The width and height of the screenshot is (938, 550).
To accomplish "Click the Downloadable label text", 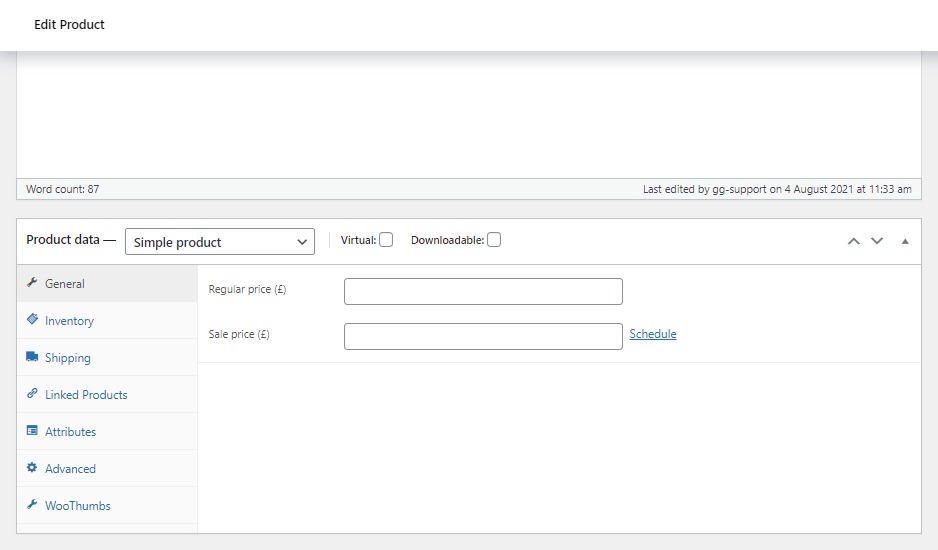I will [x=447, y=240].
